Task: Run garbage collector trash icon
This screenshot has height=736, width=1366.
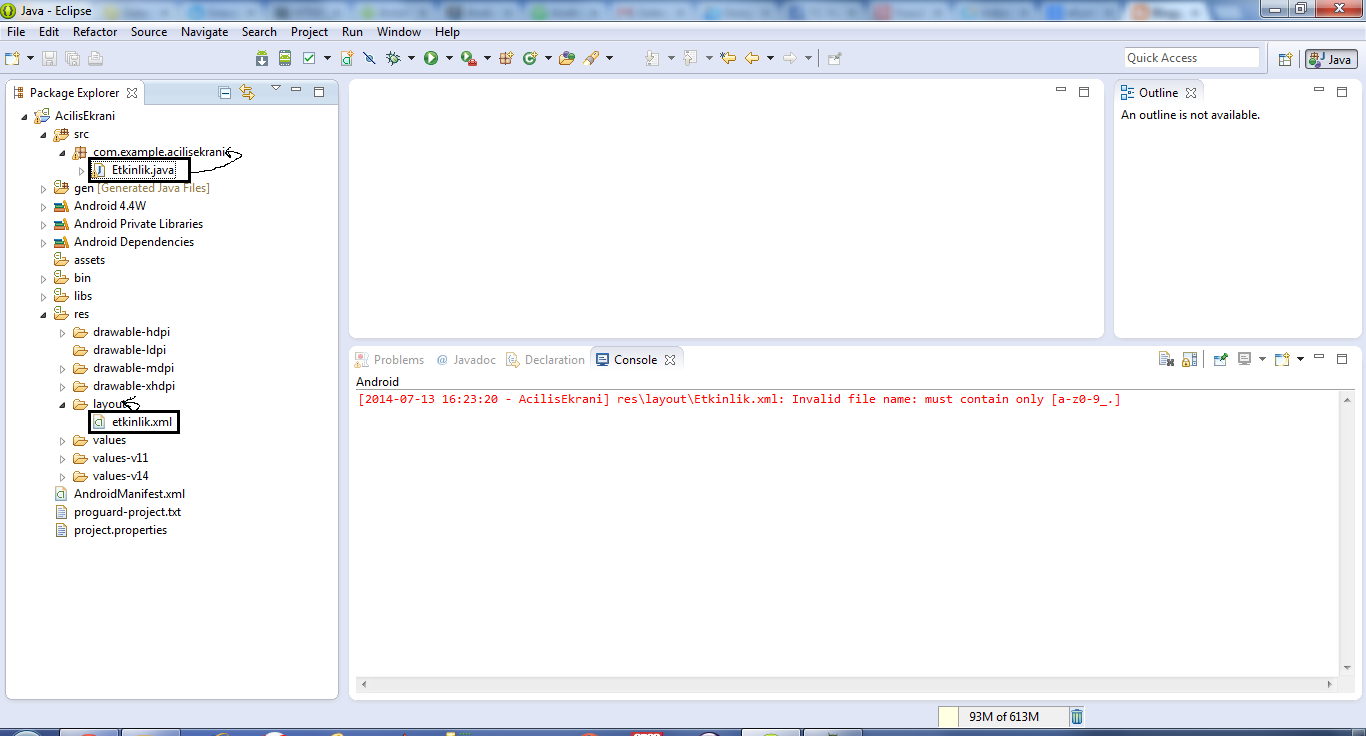Action: [x=1077, y=716]
